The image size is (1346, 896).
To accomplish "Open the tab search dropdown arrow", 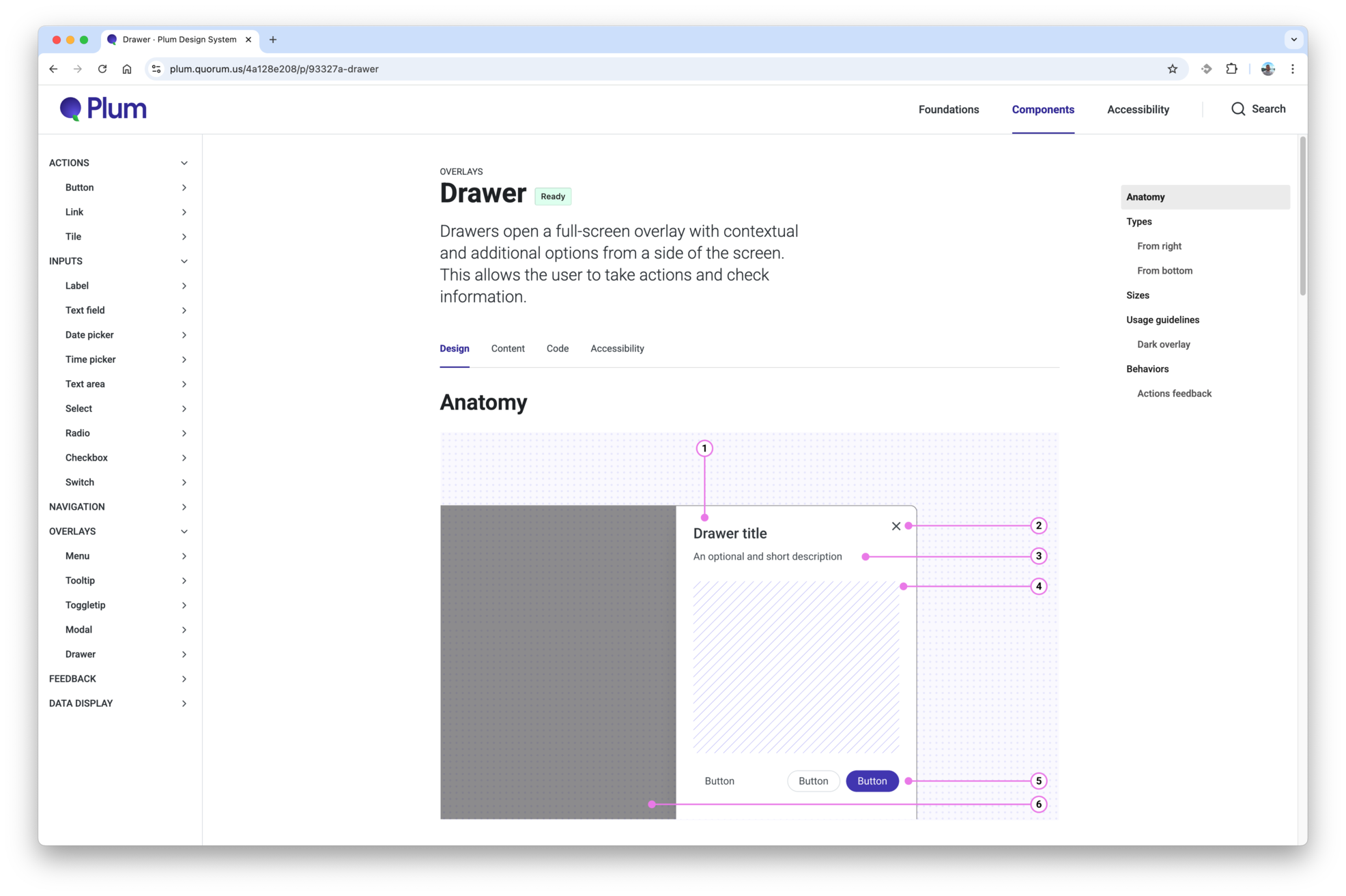I will (1293, 40).
